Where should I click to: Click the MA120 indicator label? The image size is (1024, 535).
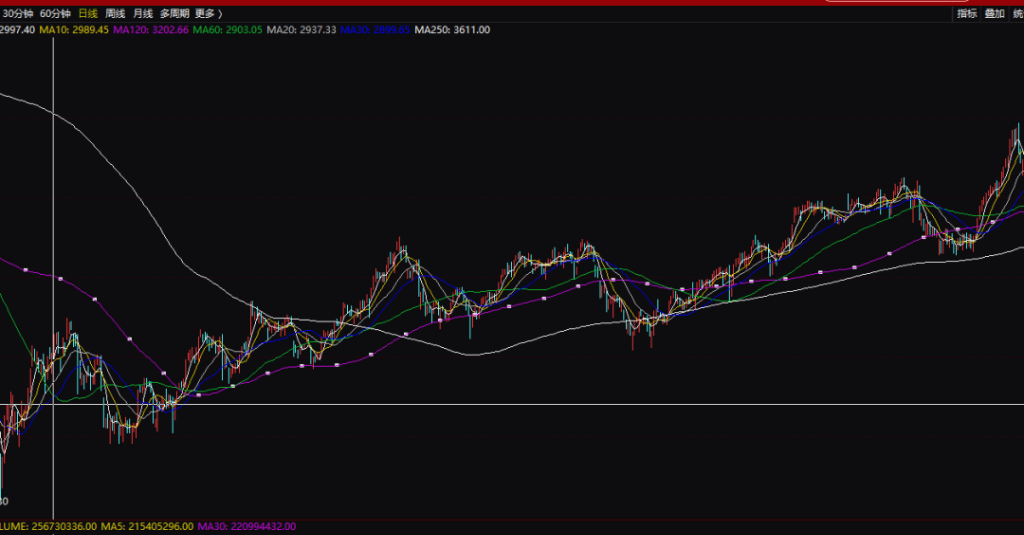(x=150, y=31)
